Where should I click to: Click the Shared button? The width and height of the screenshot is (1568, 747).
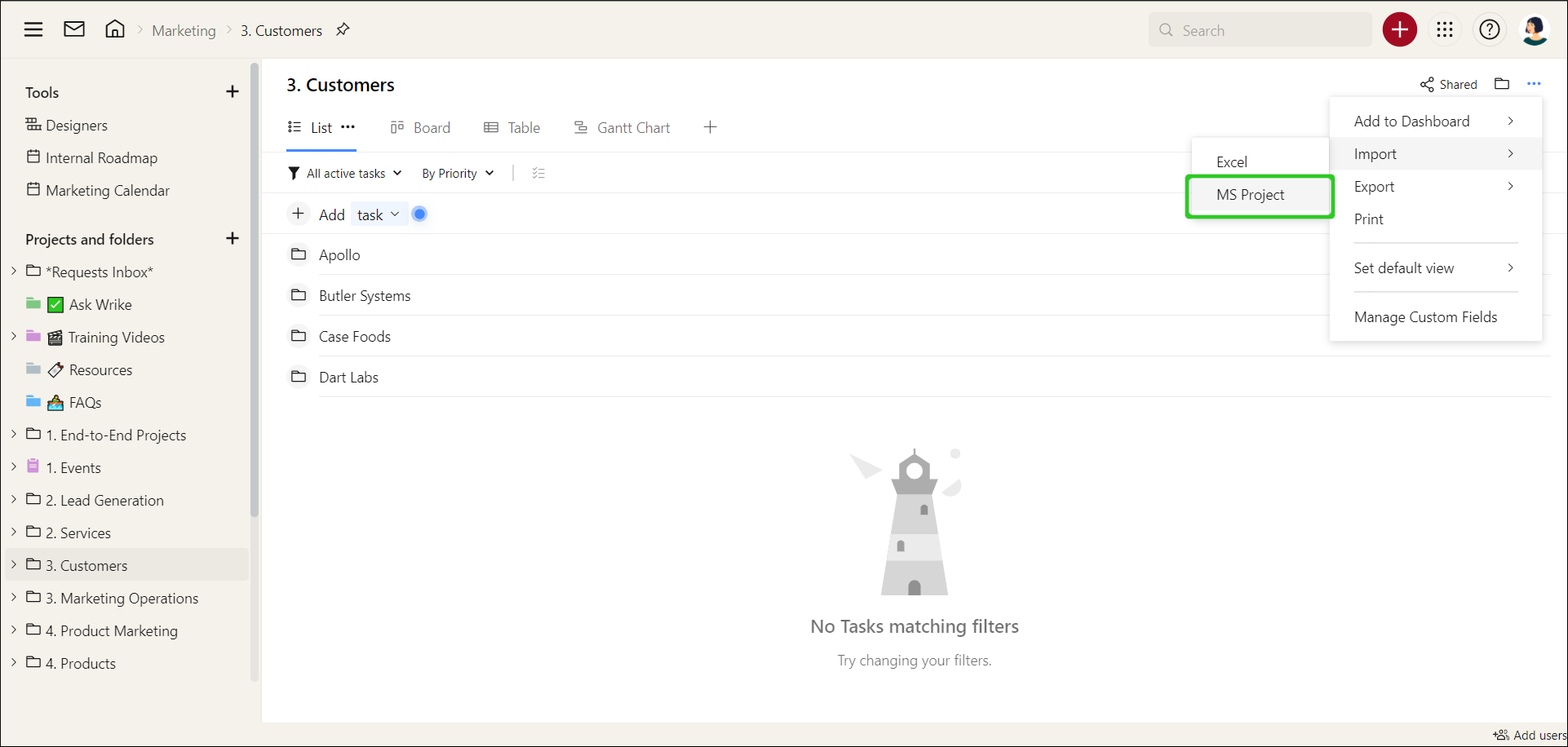(x=1448, y=85)
